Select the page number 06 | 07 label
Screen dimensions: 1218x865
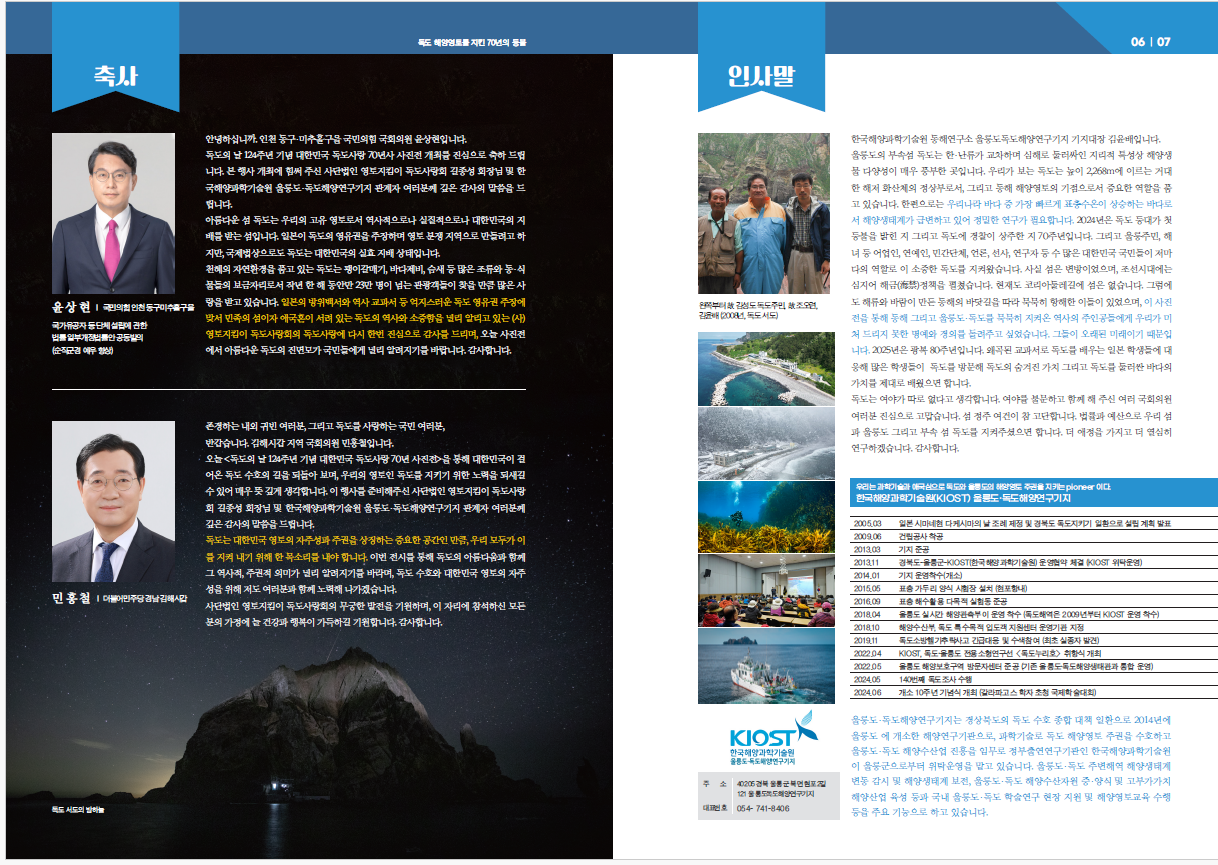click(1150, 42)
